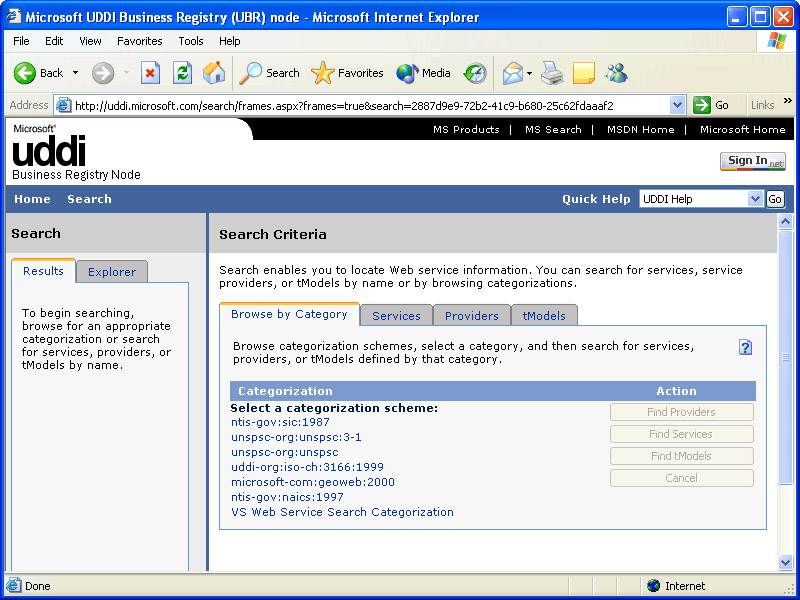The height and width of the screenshot is (600, 800).
Task: Click the vertical scrollbar down arrow
Action: tap(785, 562)
